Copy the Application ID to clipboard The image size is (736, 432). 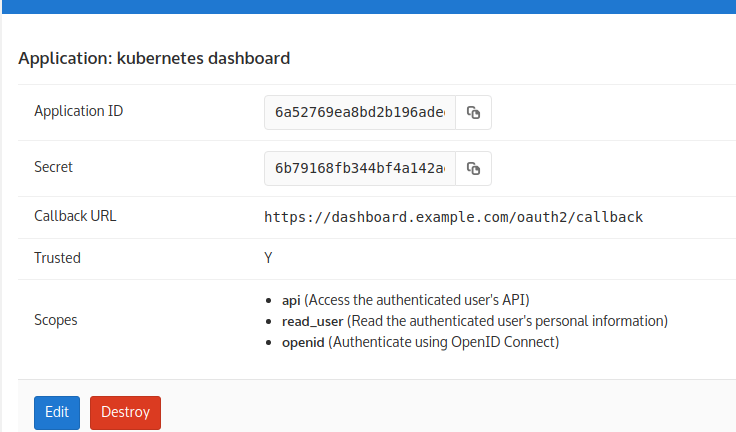(473, 113)
